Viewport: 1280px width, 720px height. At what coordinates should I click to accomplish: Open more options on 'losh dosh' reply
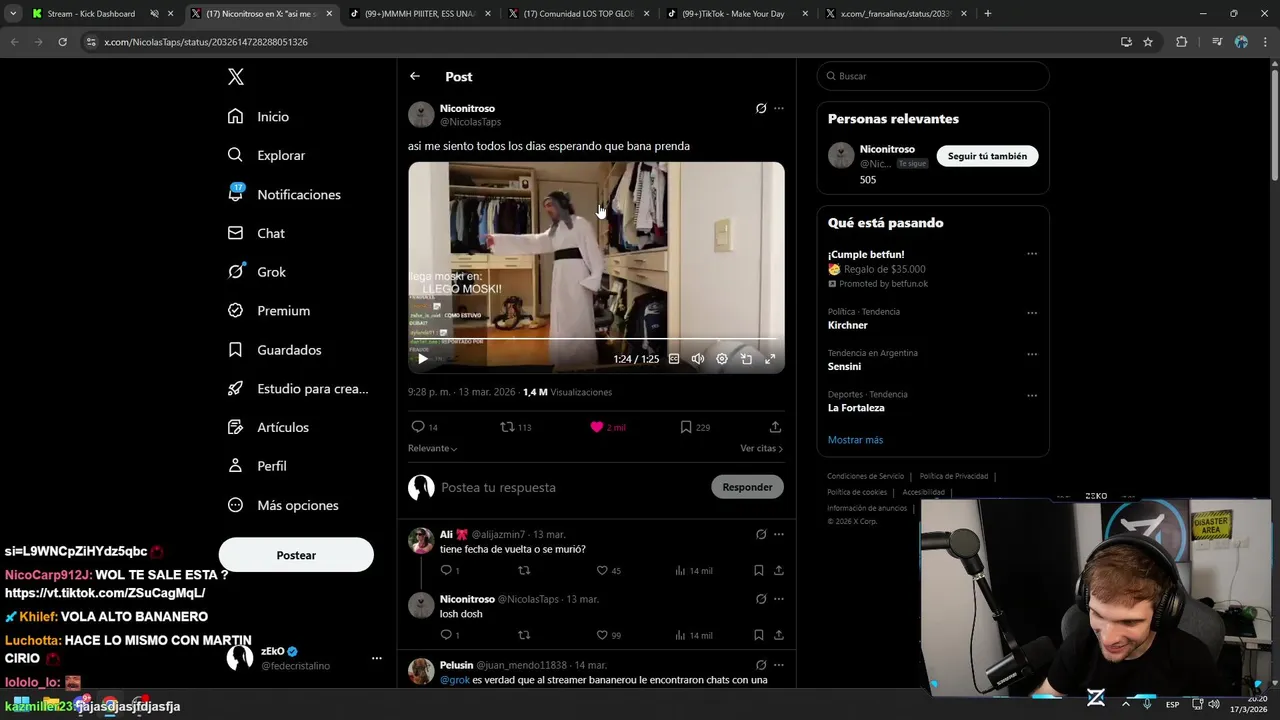779,599
